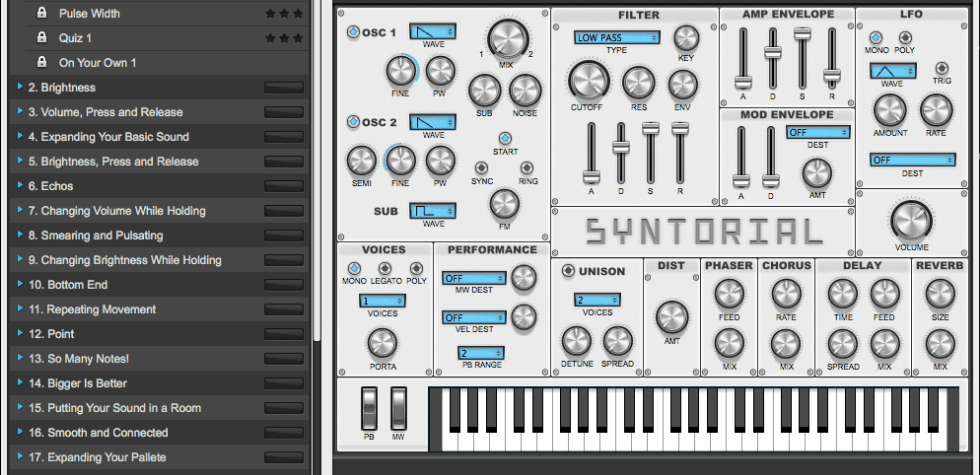Expand lesson 2. Brightness
Image resolution: width=980 pixels, height=475 pixels.
[20, 87]
